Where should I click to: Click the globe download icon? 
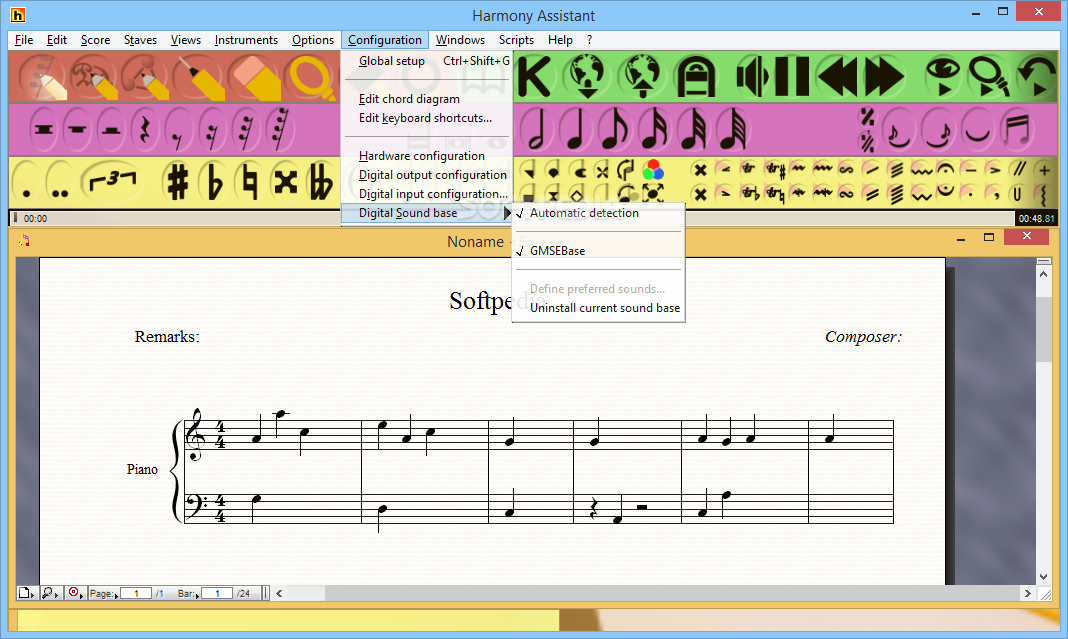(x=587, y=77)
